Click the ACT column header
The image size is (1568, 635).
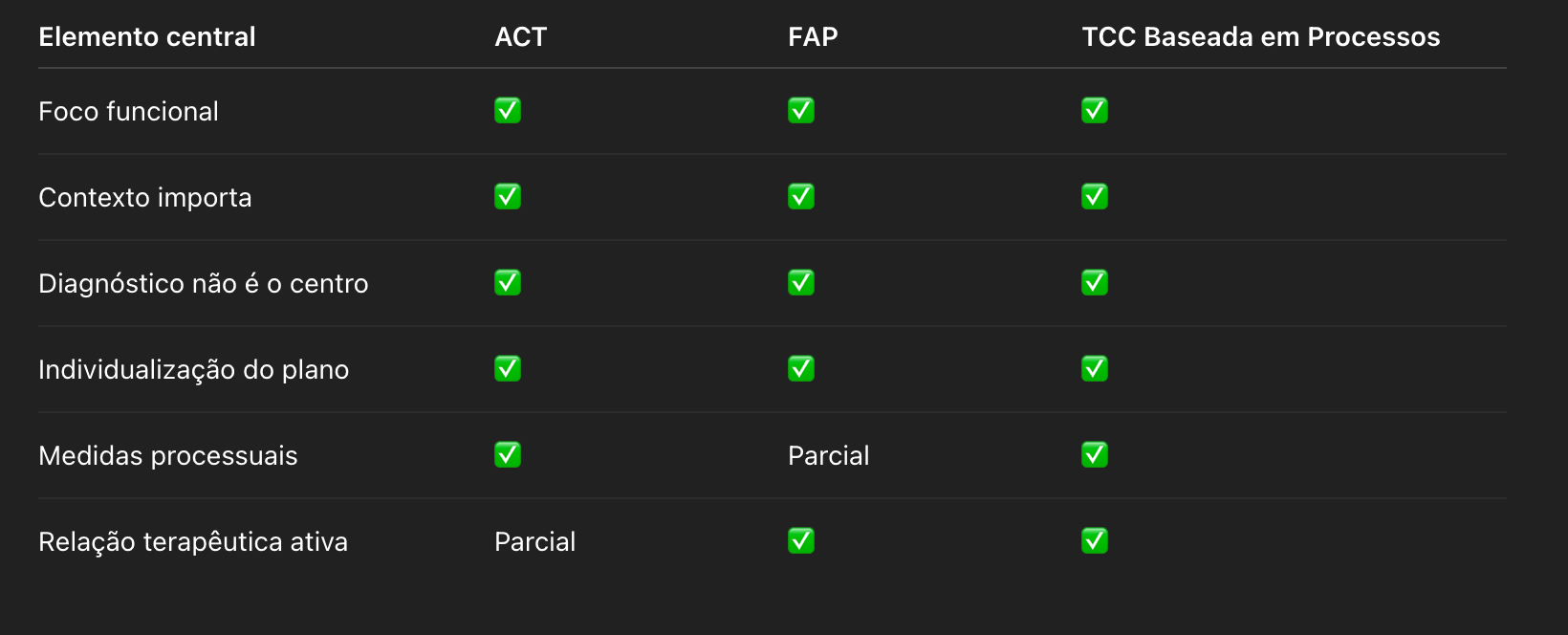pyautogui.click(x=521, y=37)
